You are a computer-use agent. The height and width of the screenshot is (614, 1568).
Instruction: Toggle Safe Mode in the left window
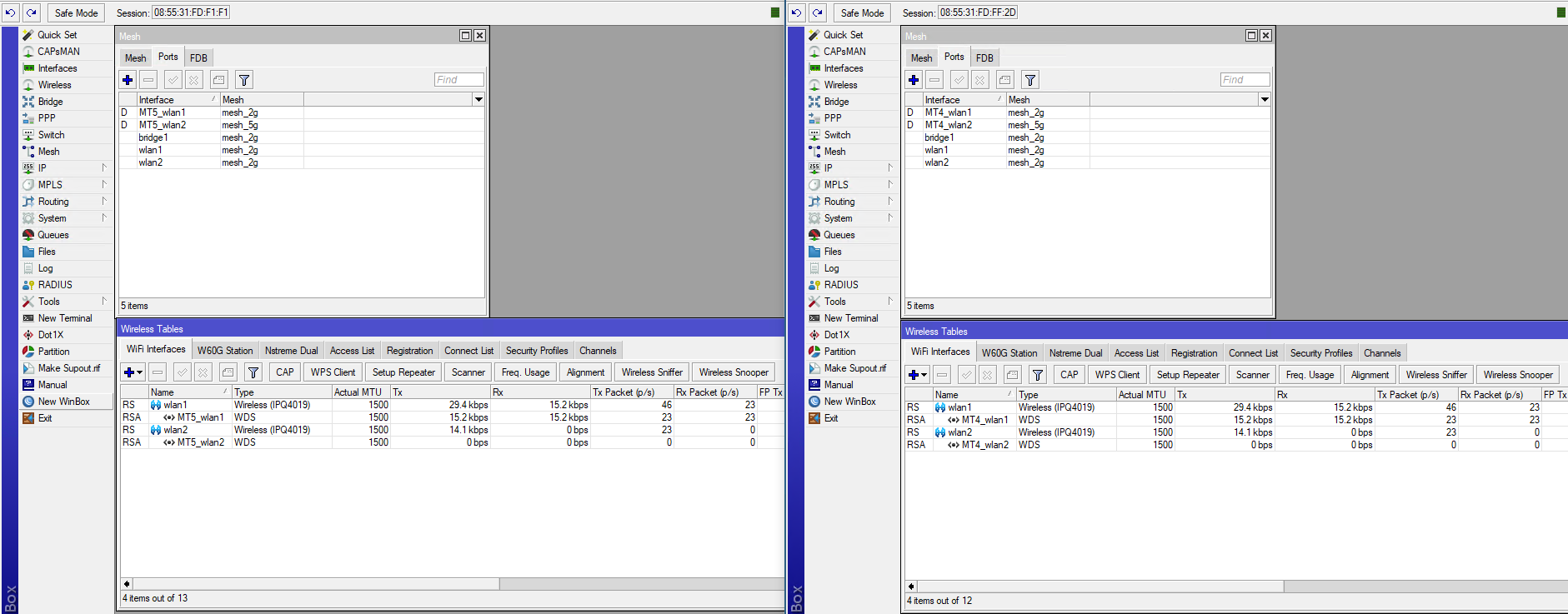[76, 12]
